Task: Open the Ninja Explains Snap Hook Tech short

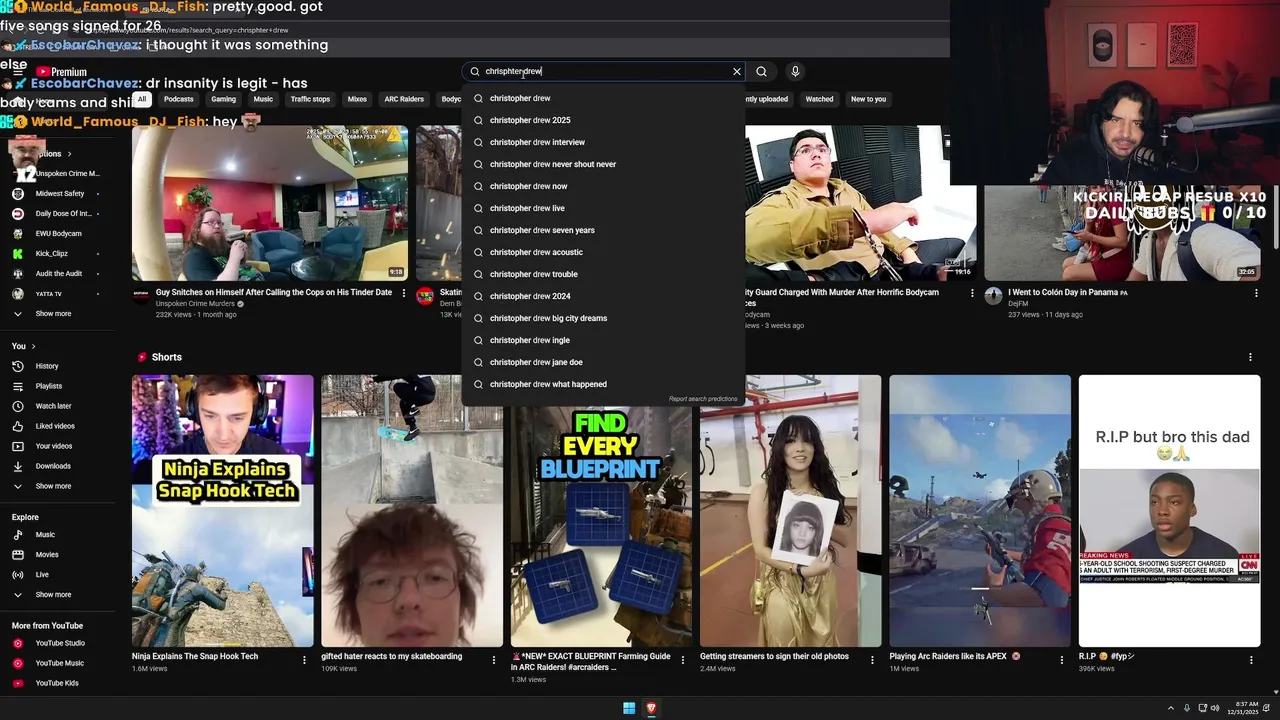Action: click(223, 511)
